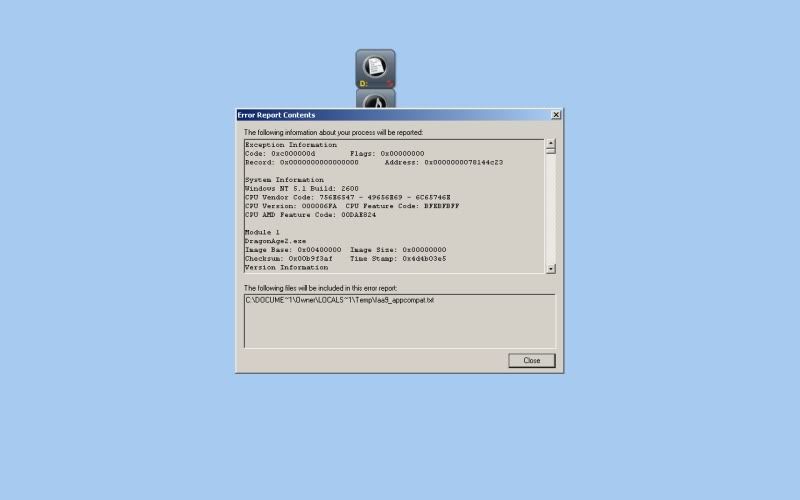Click the DragonAge2.exe module name line
Screen dimensions: 800x500
pos(274,241)
